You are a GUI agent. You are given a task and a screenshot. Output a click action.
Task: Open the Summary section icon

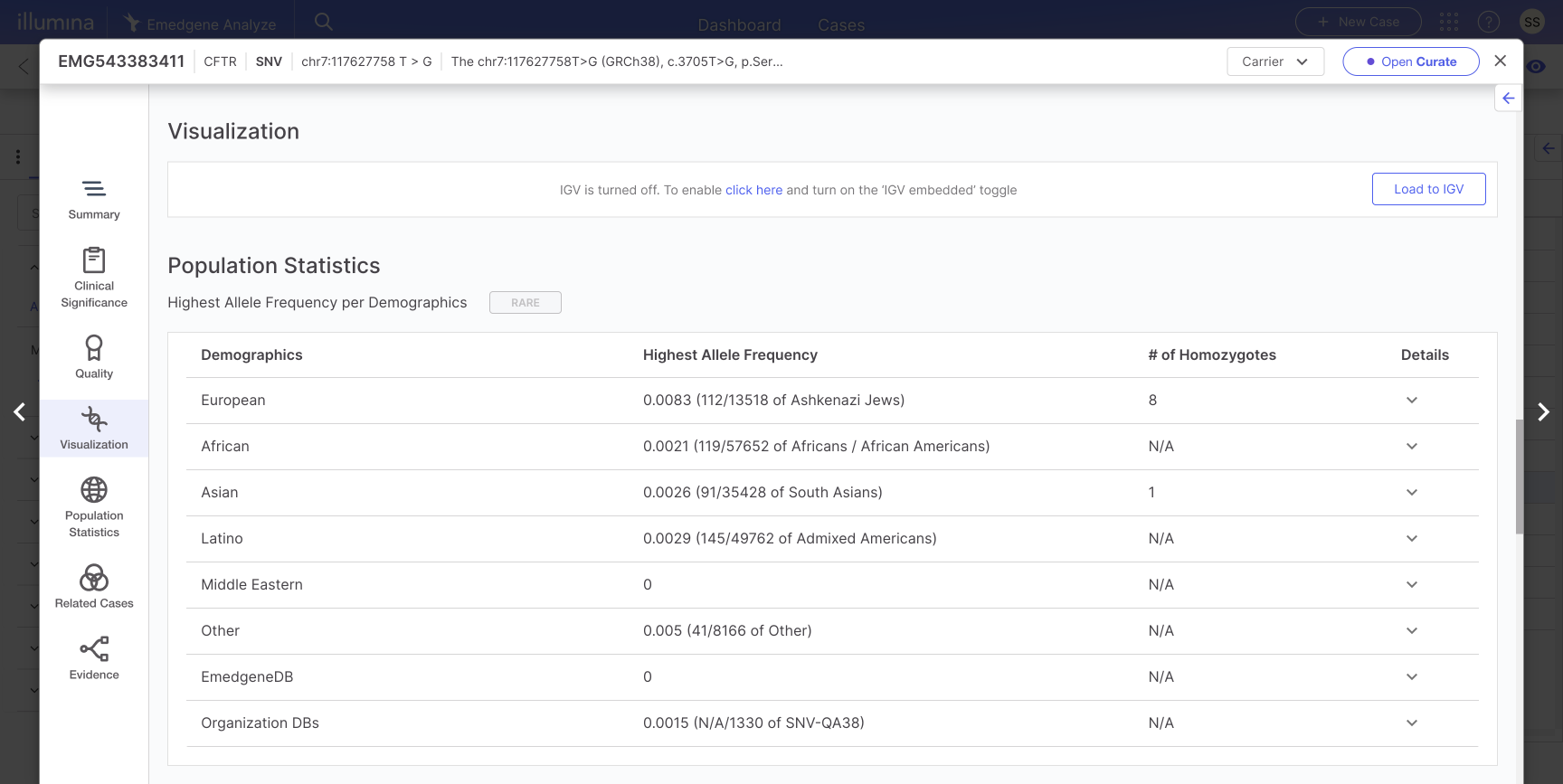[x=94, y=189]
